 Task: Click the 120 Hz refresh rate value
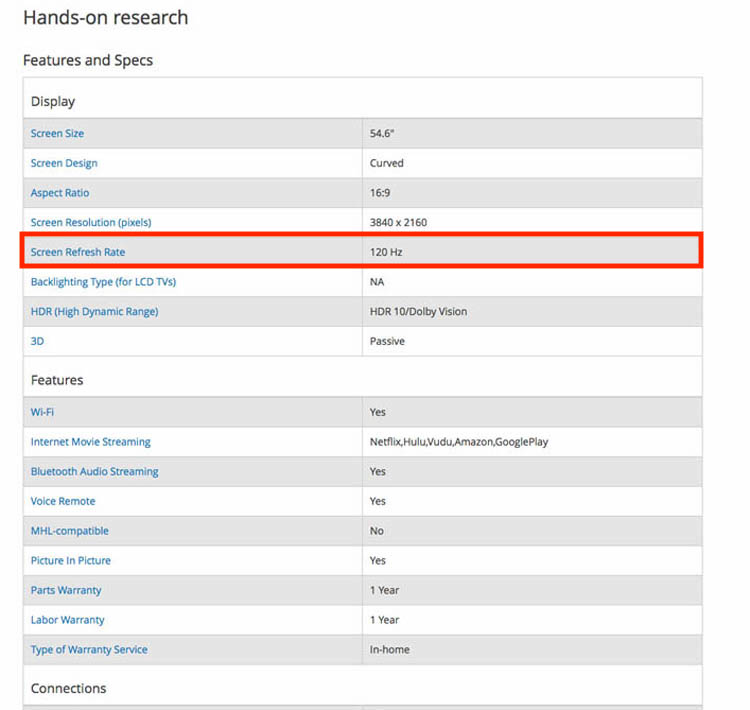pos(386,252)
